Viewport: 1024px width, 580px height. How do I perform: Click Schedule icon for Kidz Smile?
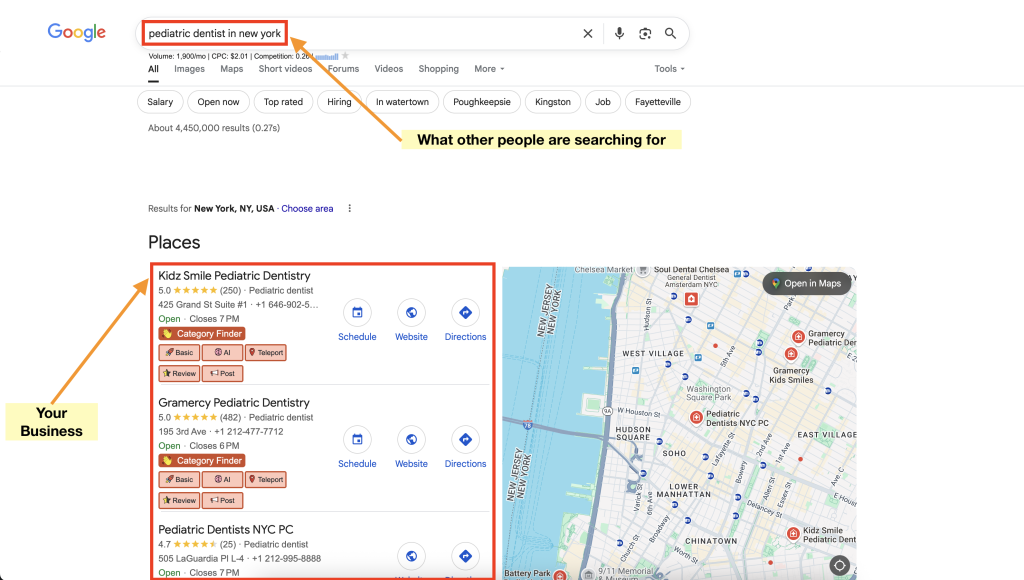click(357, 313)
